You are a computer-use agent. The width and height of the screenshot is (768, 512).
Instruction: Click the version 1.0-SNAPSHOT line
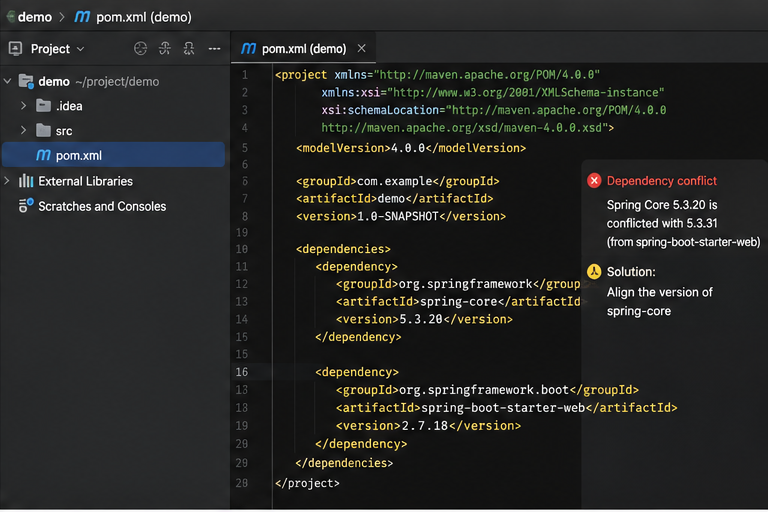pyautogui.click(x=401, y=216)
